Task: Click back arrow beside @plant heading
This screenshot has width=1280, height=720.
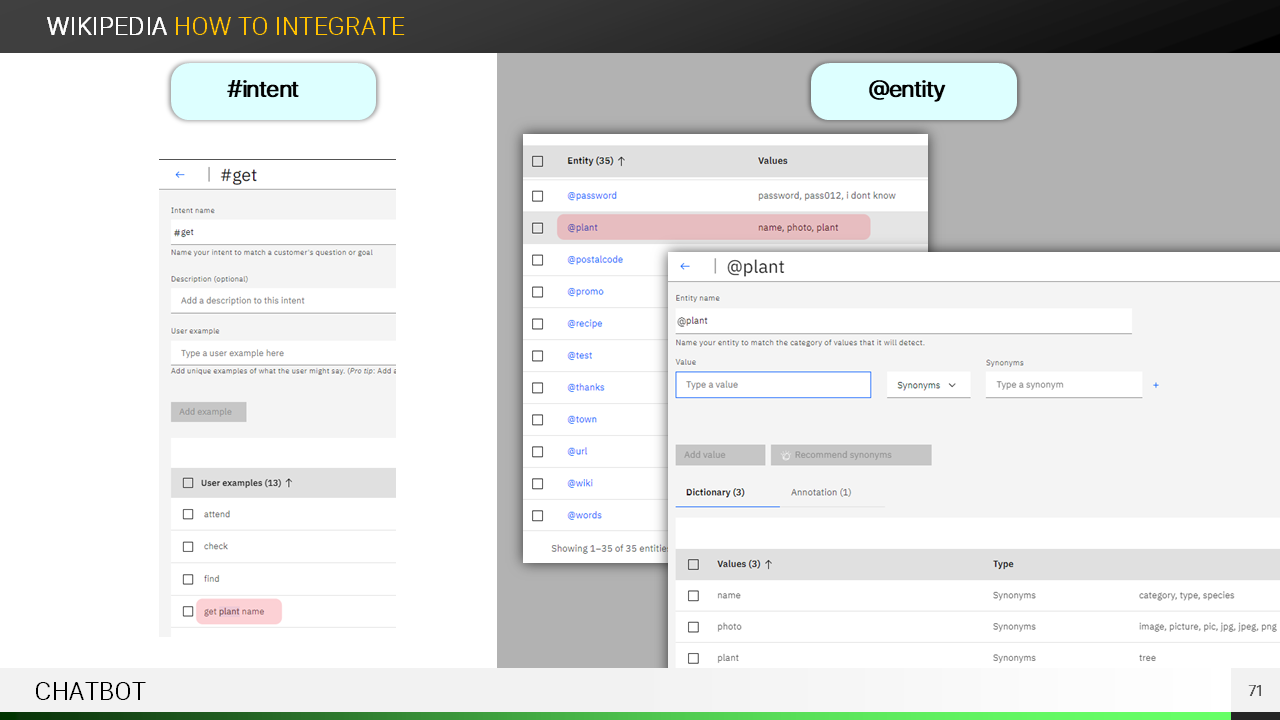Action: (x=685, y=267)
